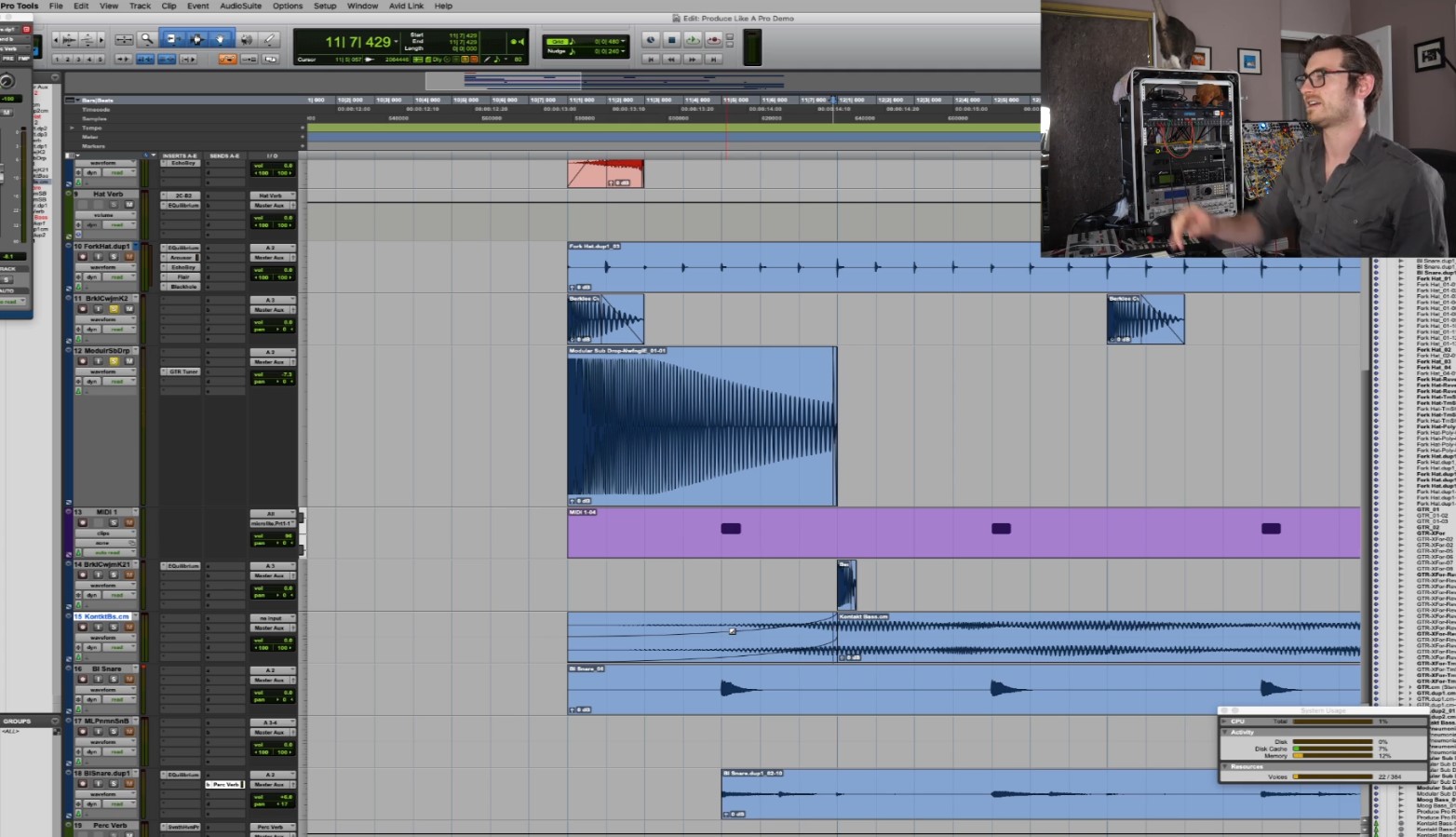
Task: Mute the ForkHat.dup1 track
Action: coord(128,257)
